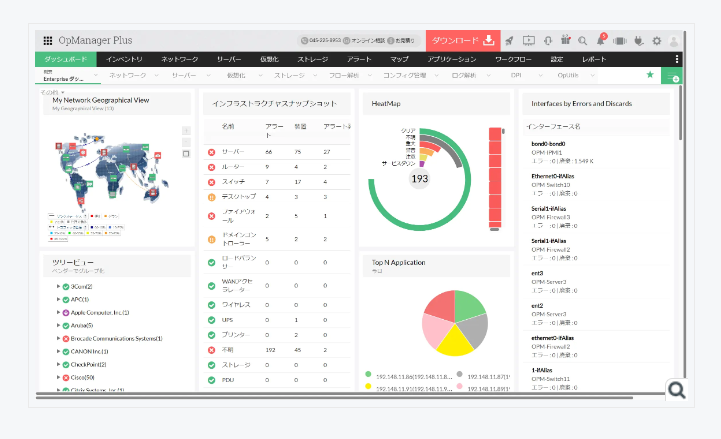Screen dimensions: 721x439
Task: Click the red status icon for 不明
Action: pos(212,350)
